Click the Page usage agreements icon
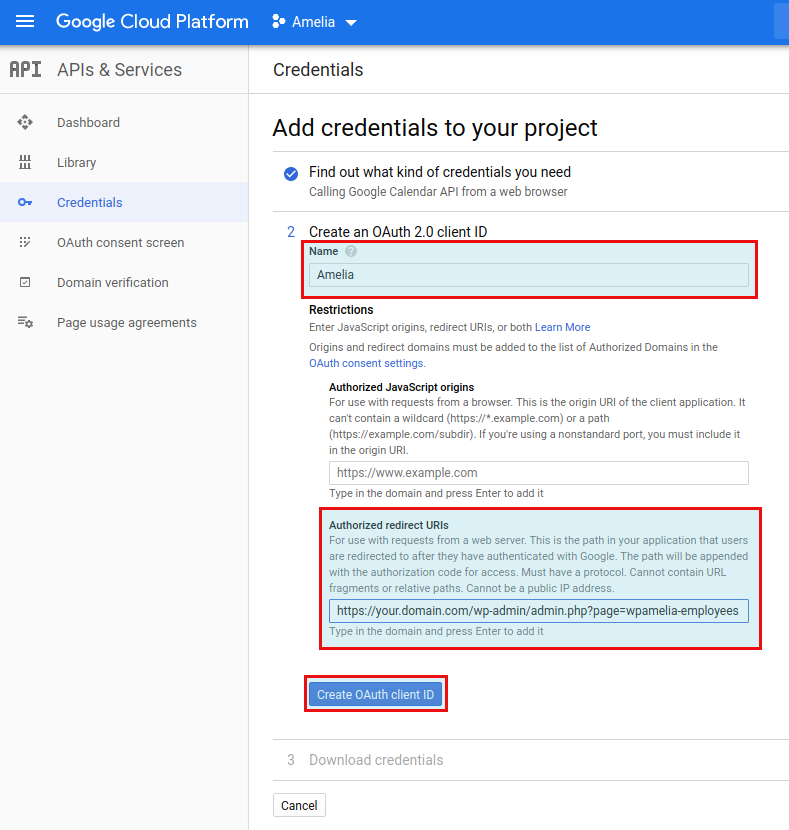Screen dimensions: 789x830 [x=25, y=322]
